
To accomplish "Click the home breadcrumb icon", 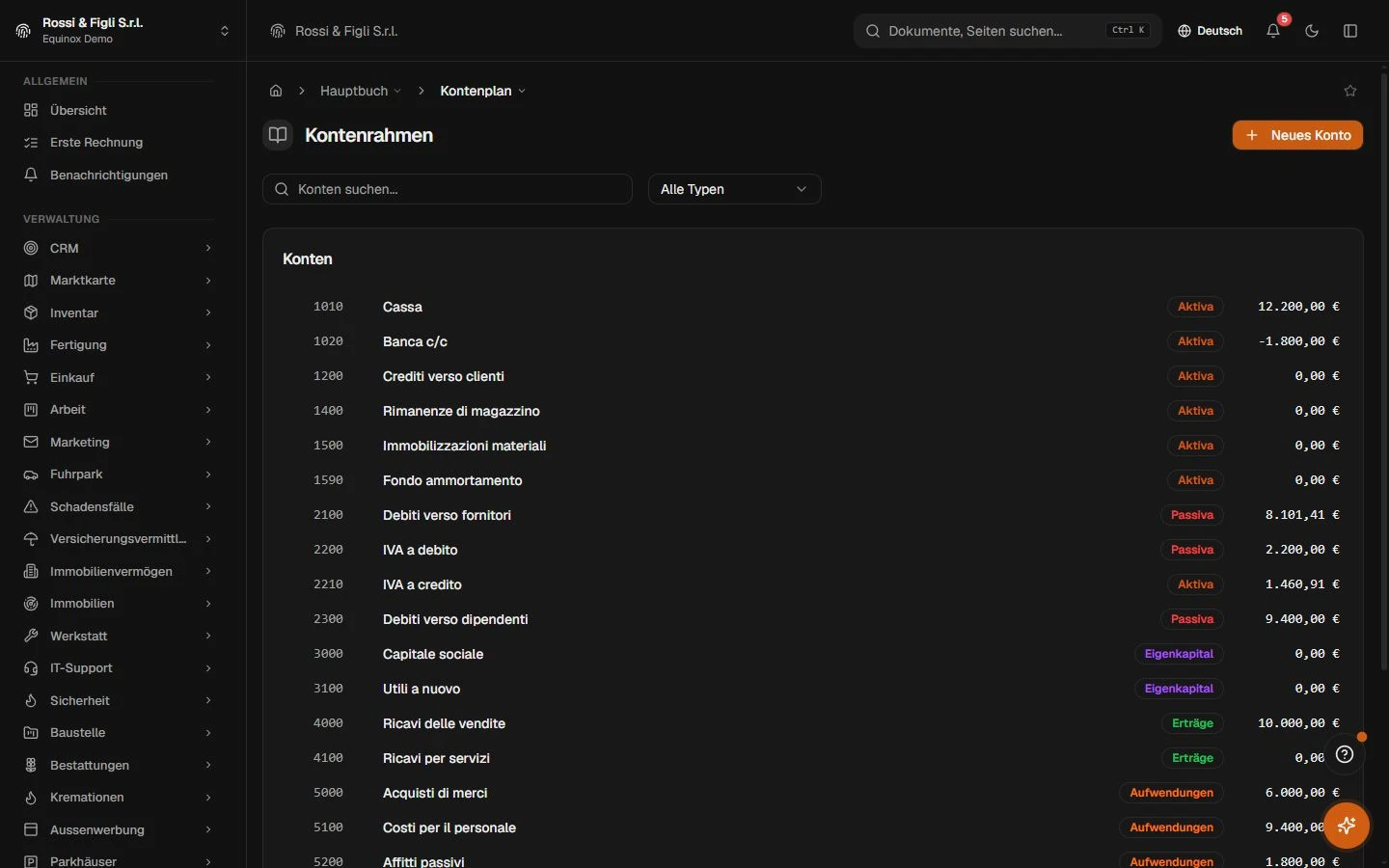I will pos(276,91).
